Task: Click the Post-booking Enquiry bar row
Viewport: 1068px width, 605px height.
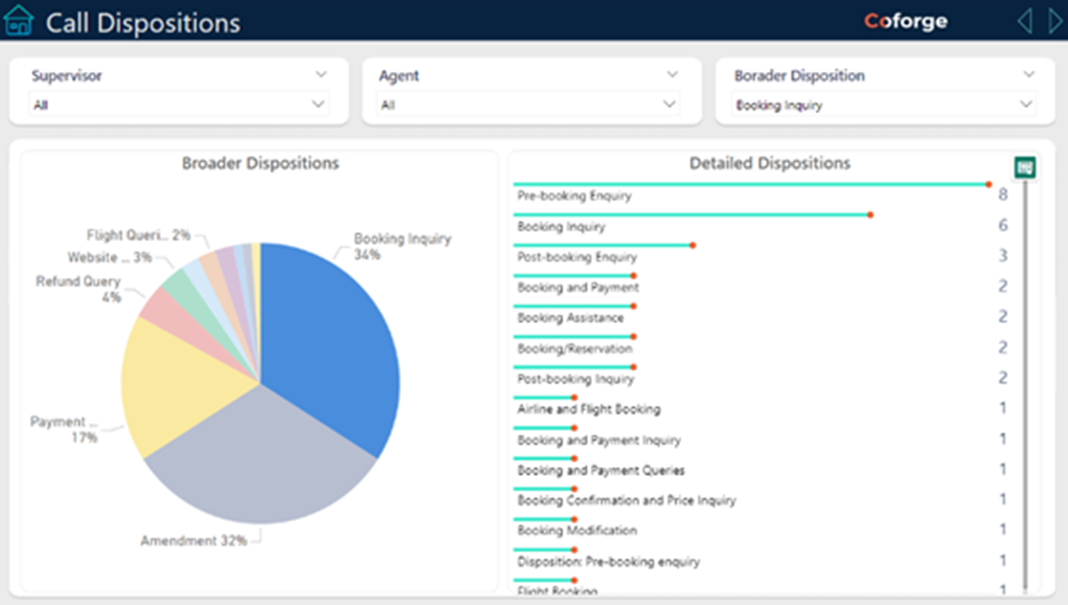Action: coord(577,257)
